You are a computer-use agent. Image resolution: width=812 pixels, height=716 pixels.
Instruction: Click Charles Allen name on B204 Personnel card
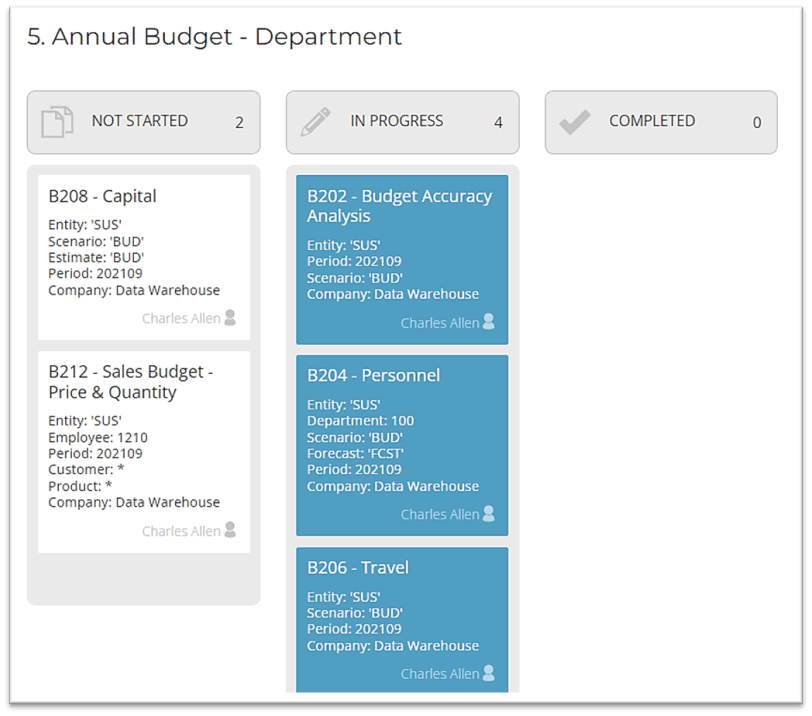[439, 514]
